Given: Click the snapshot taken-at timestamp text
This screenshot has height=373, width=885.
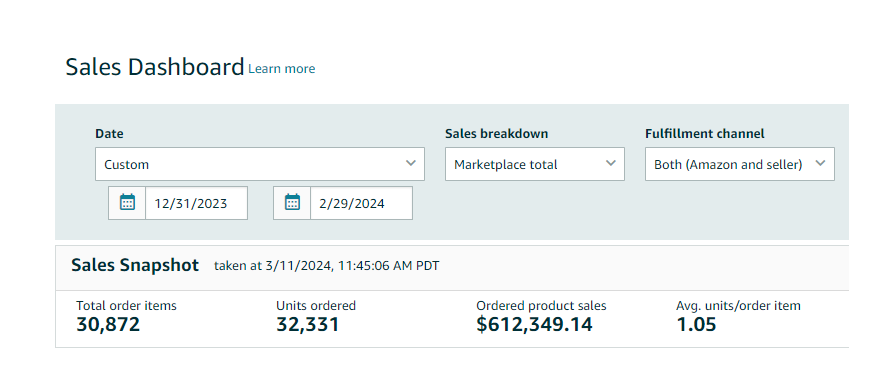Looking at the screenshot, I should (327, 266).
